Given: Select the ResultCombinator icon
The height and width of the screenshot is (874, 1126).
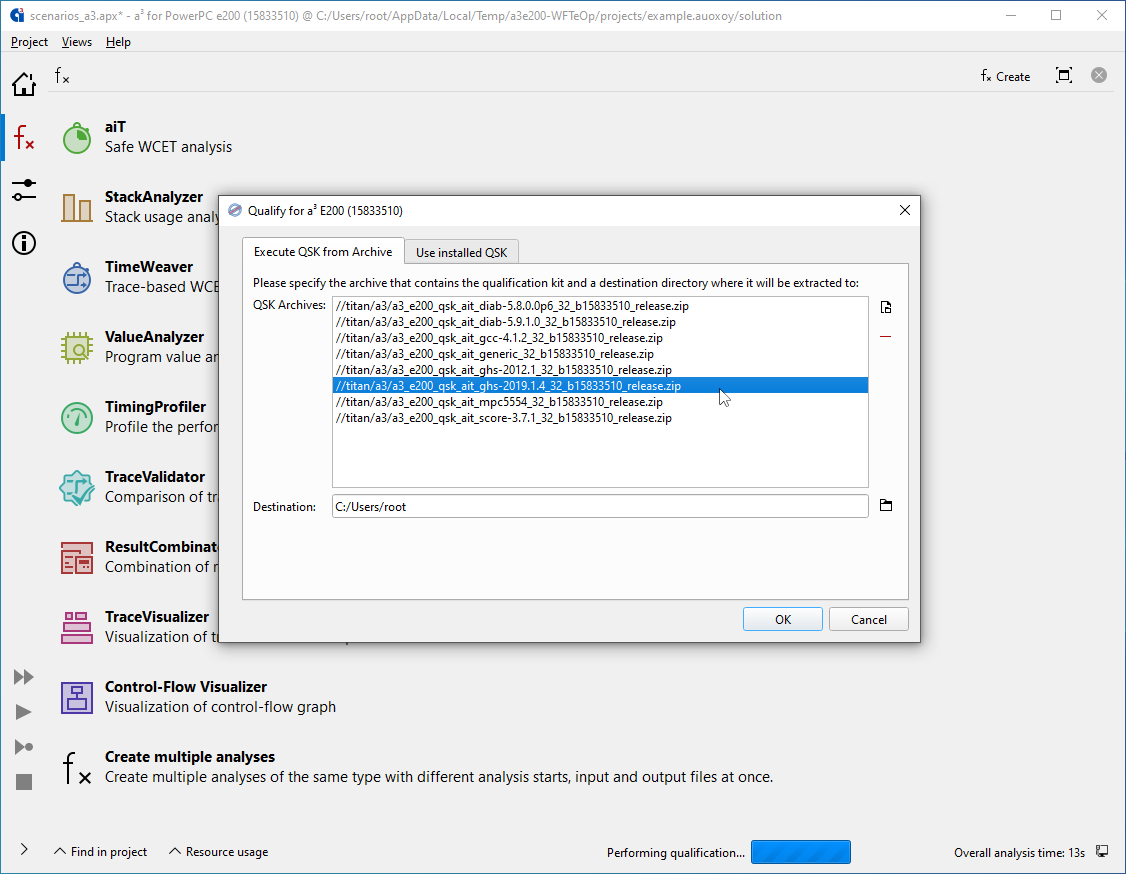Looking at the screenshot, I should [77, 557].
